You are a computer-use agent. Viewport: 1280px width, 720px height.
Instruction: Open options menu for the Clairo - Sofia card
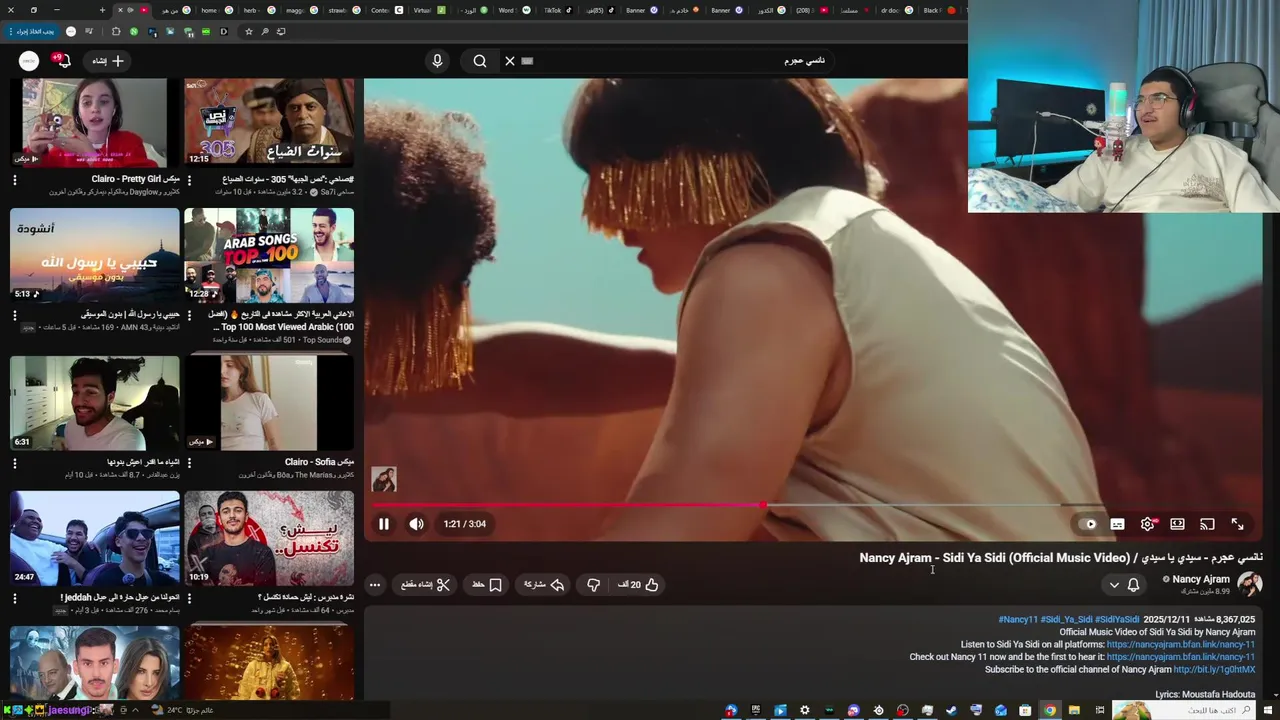click(x=189, y=463)
